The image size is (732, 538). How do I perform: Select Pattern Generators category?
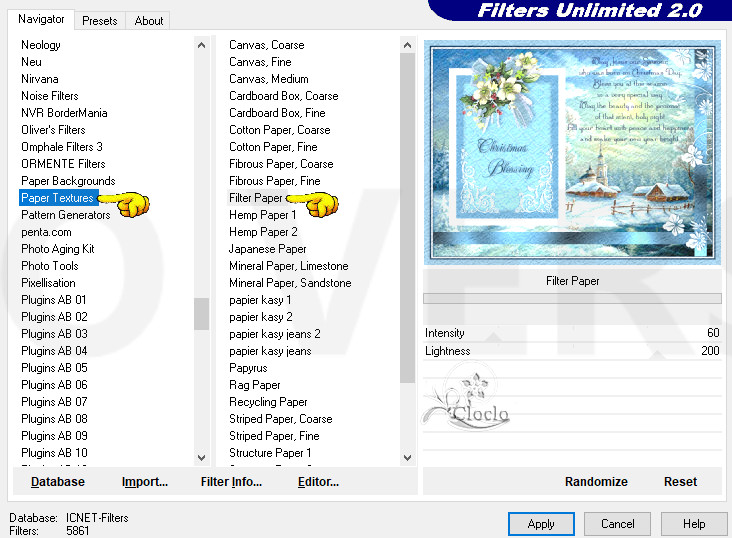(66, 215)
